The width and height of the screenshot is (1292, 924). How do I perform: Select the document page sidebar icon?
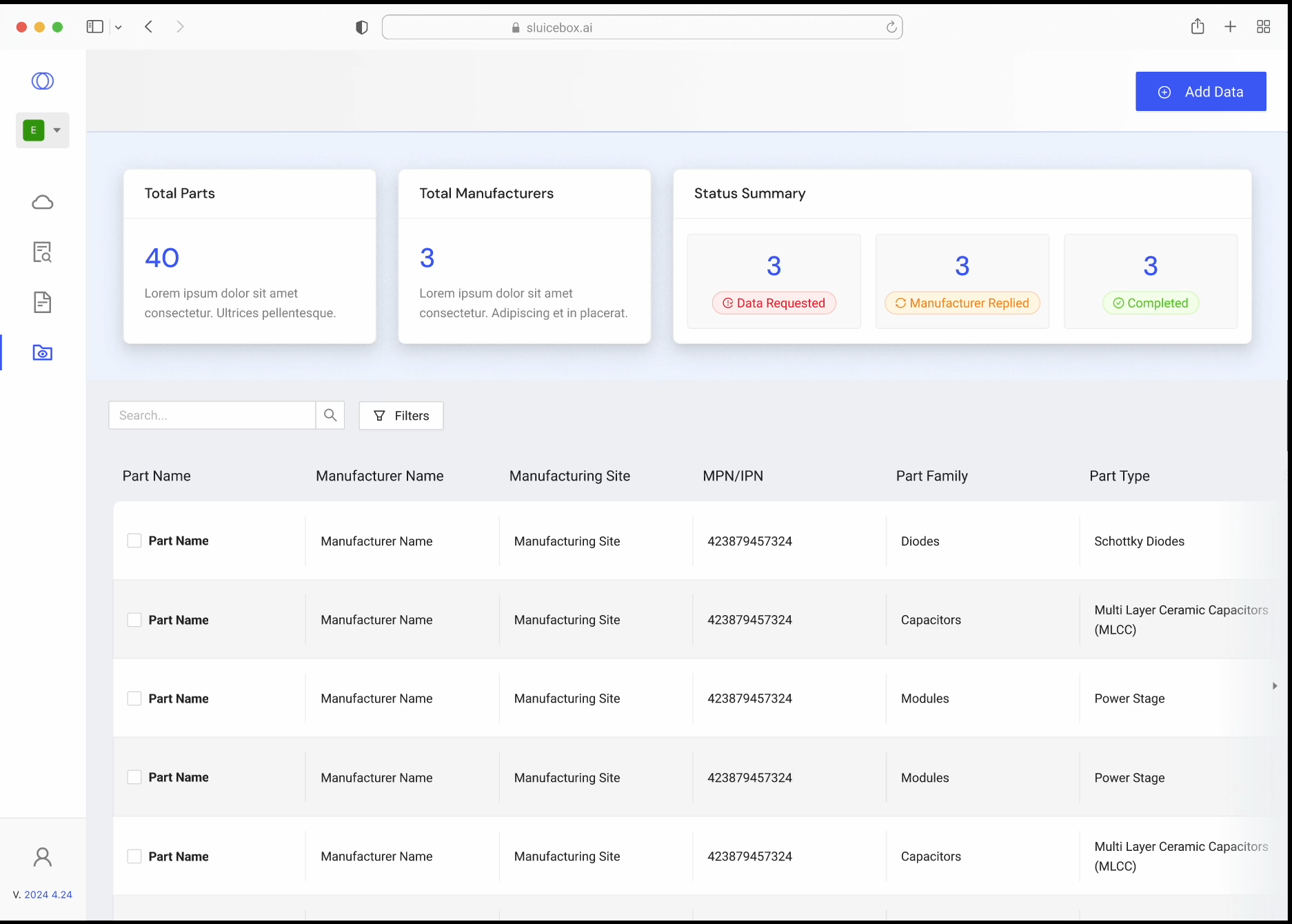click(x=43, y=302)
